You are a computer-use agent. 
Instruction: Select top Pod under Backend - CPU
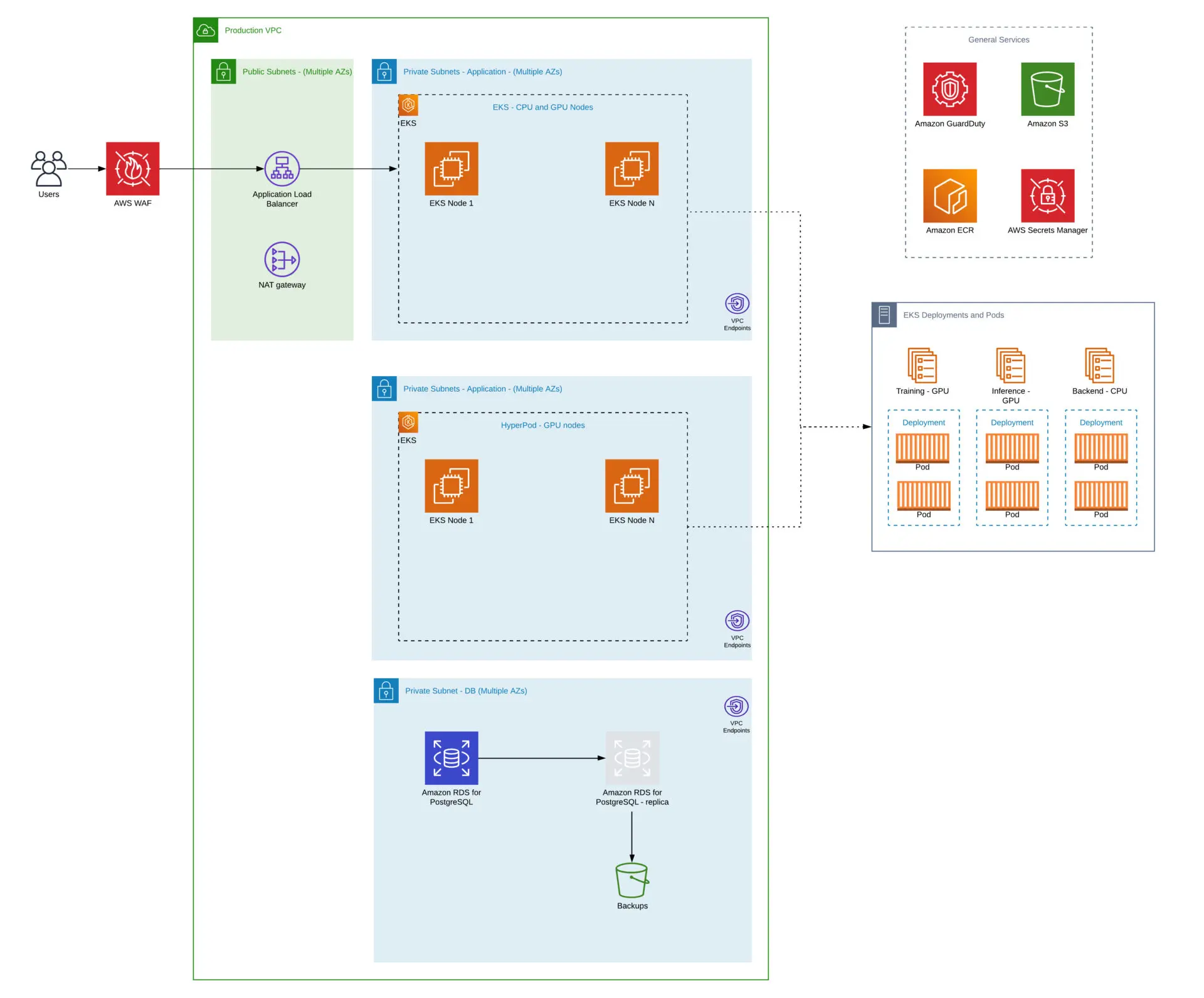tap(1101, 448)
